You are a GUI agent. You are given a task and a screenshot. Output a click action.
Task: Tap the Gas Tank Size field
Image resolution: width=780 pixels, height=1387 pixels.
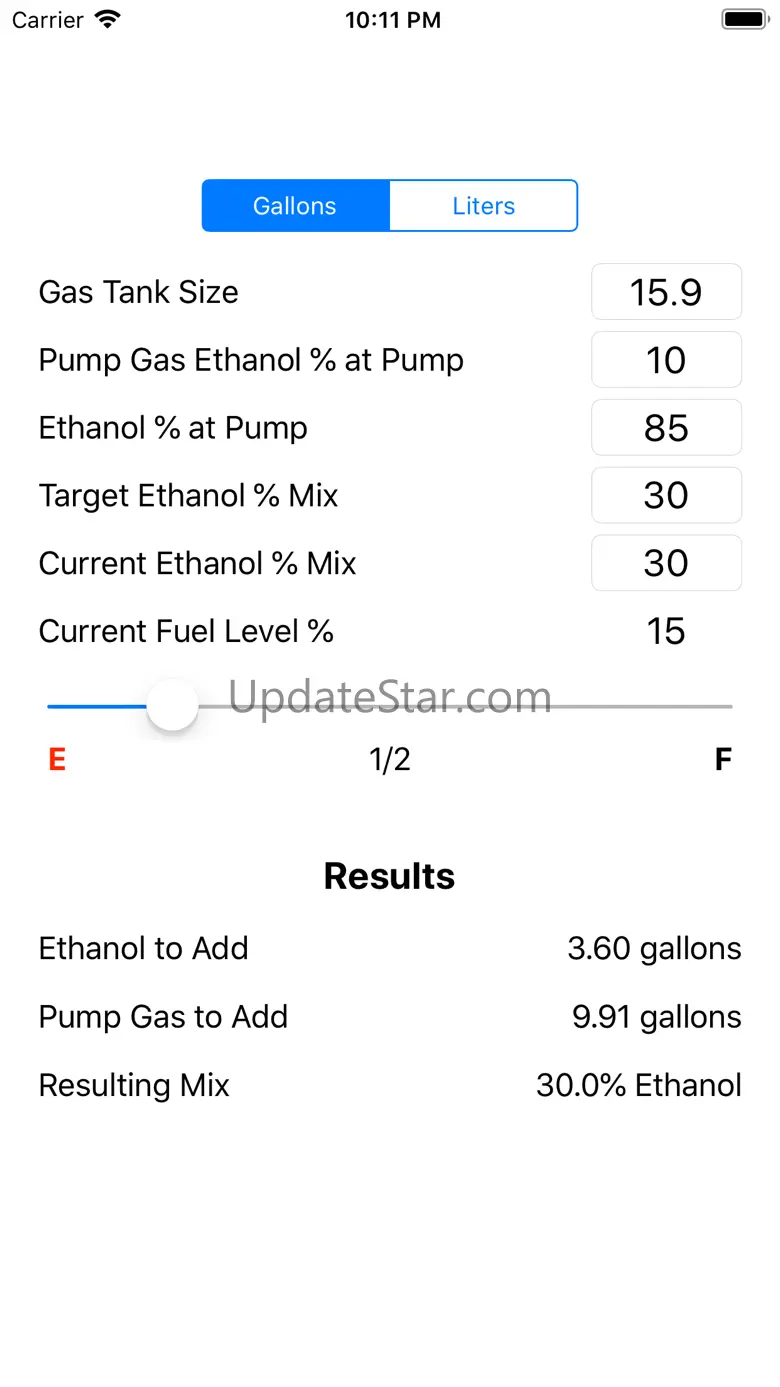[666, 292]
